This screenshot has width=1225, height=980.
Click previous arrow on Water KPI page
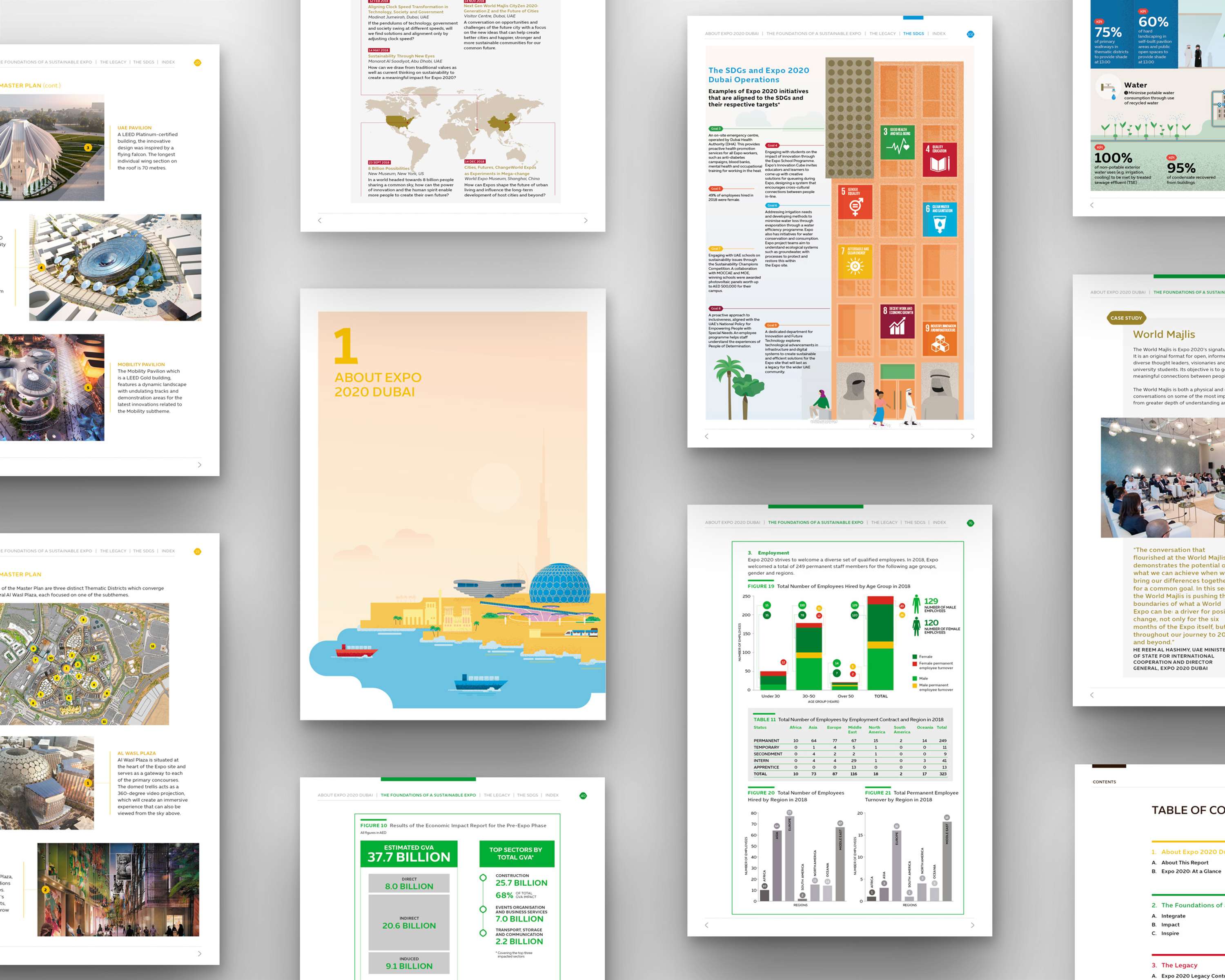tap(1092, 205)
